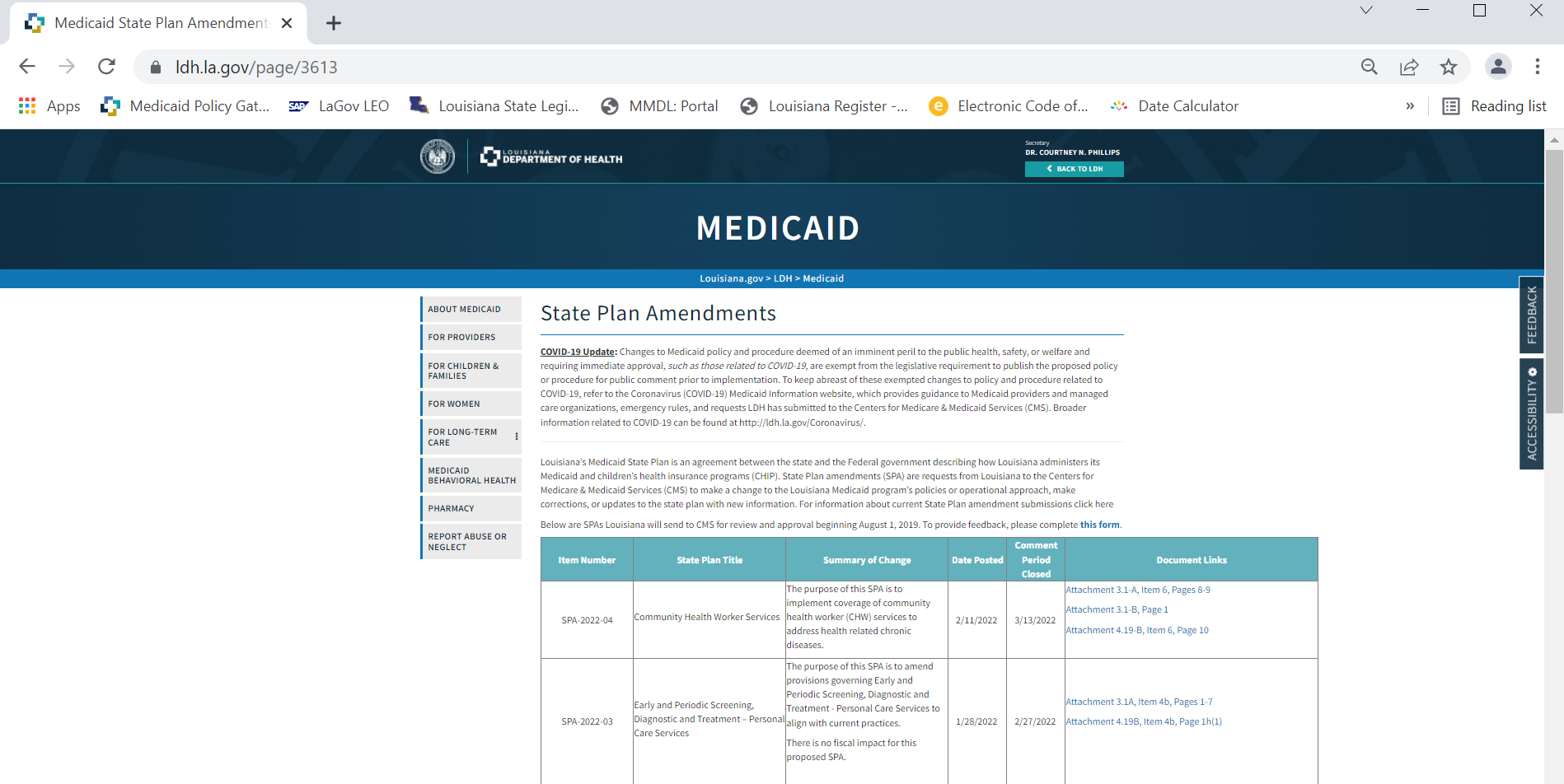Open the PHARMACY sidebar item
Screen dimensions: 1564x784
(471, 508)
